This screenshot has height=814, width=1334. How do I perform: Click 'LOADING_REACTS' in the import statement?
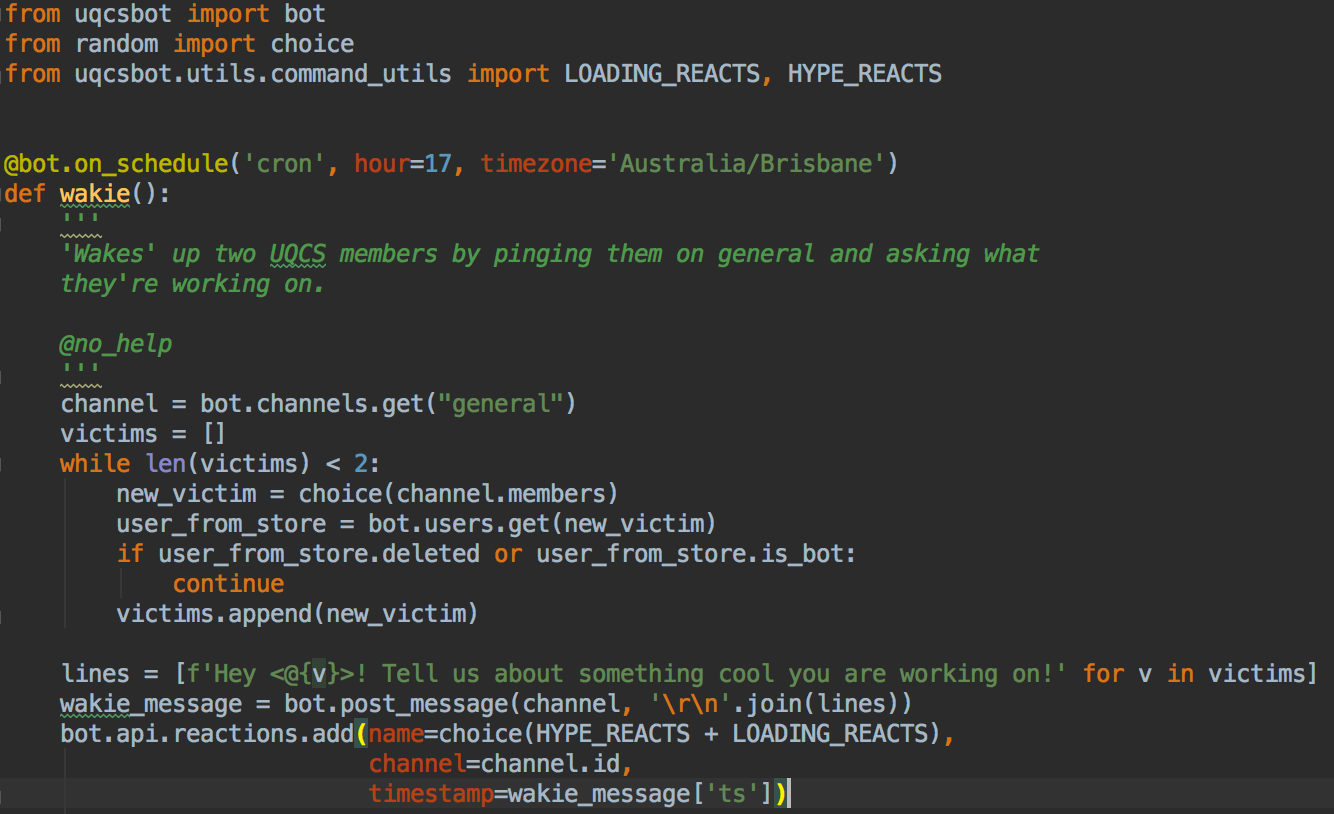pyautogui.click(x=662, y=74)
